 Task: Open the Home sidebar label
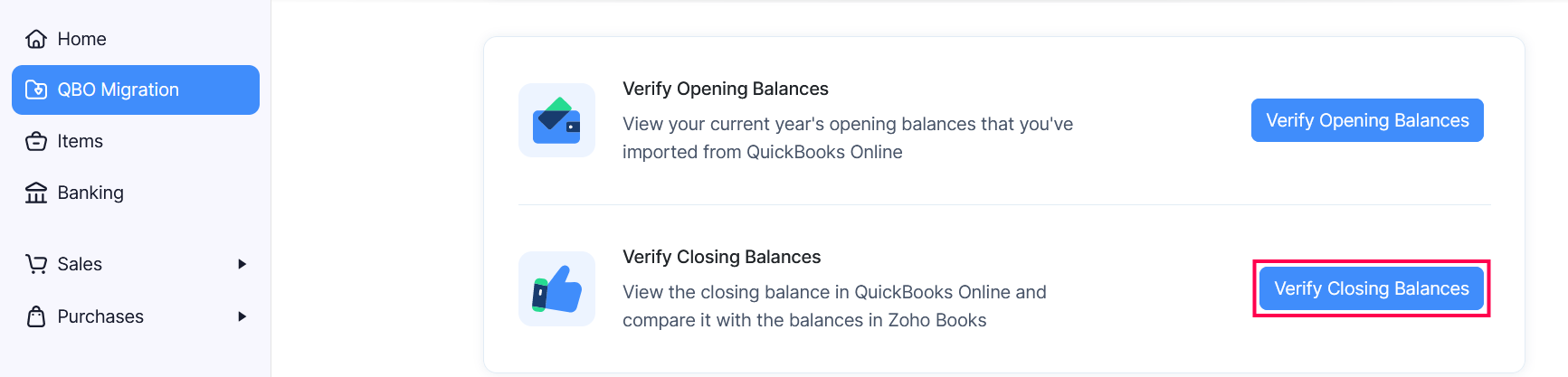pos(81,39)
